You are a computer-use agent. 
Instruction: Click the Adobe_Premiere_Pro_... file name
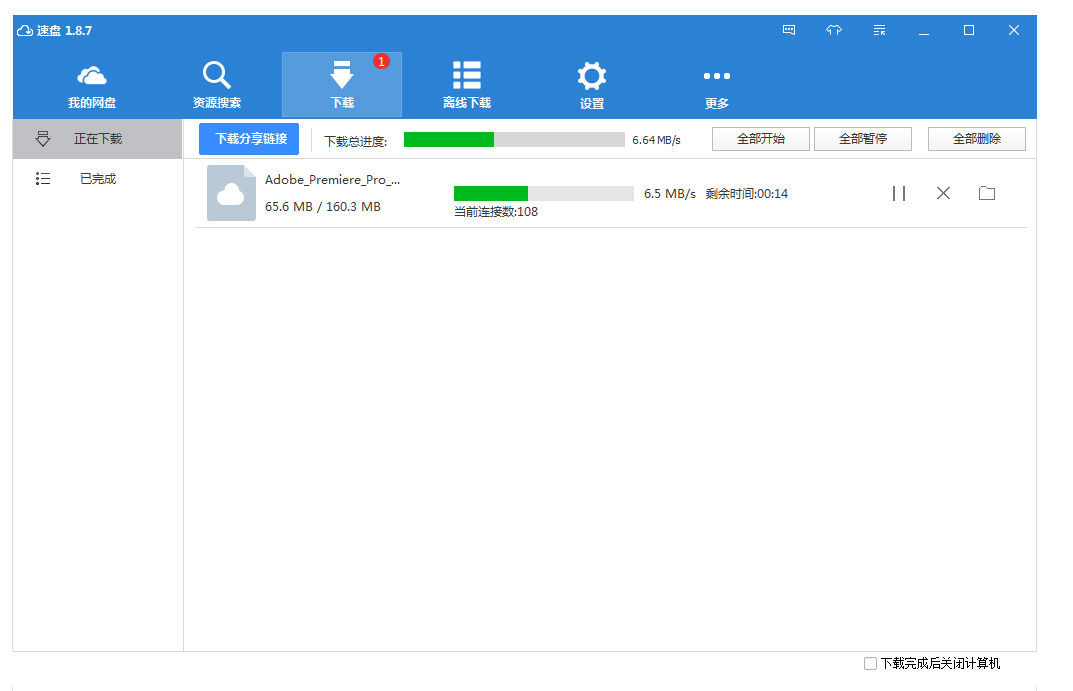point(333,180)
